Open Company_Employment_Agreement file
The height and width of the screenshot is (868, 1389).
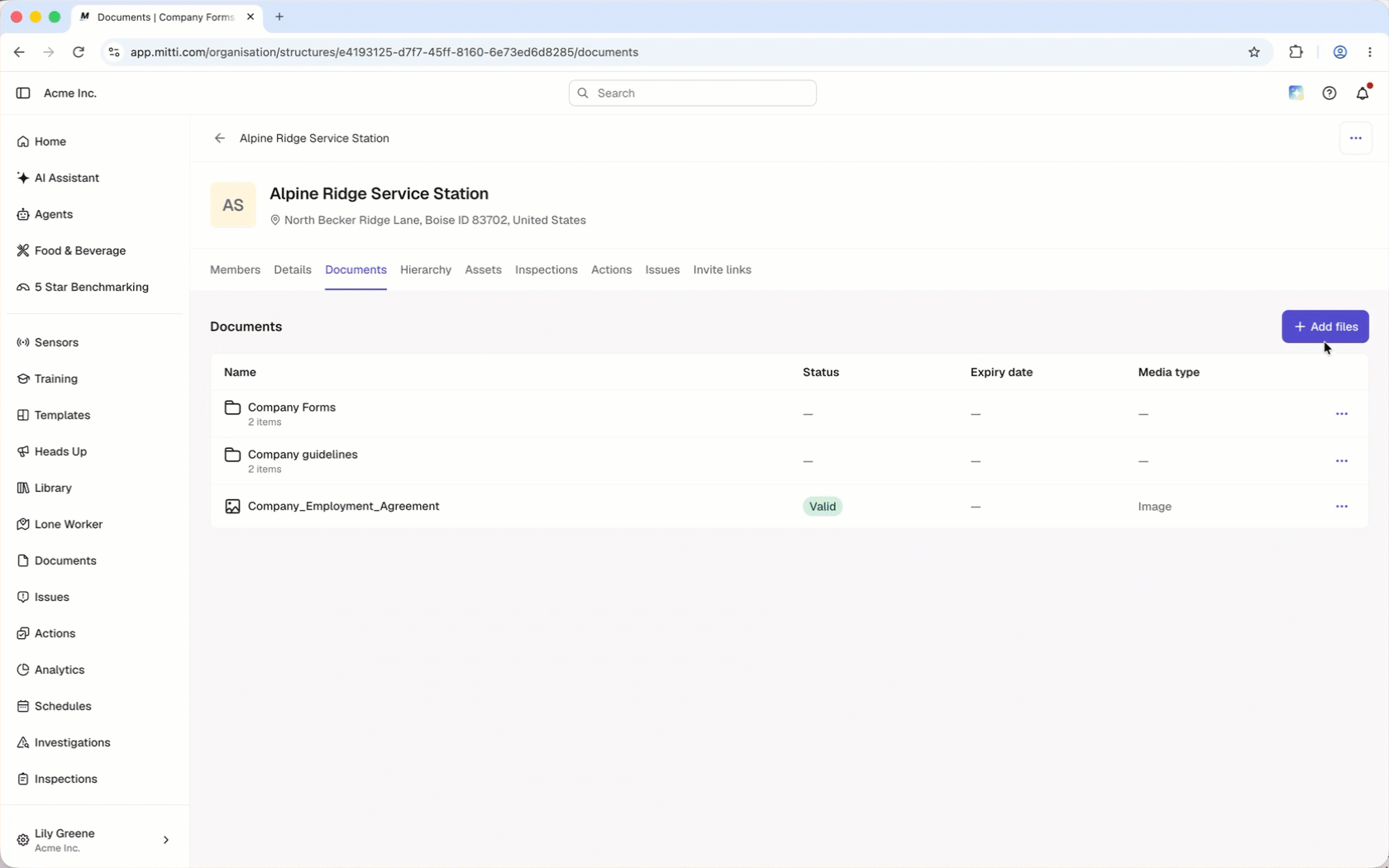[x=343, y=506]
